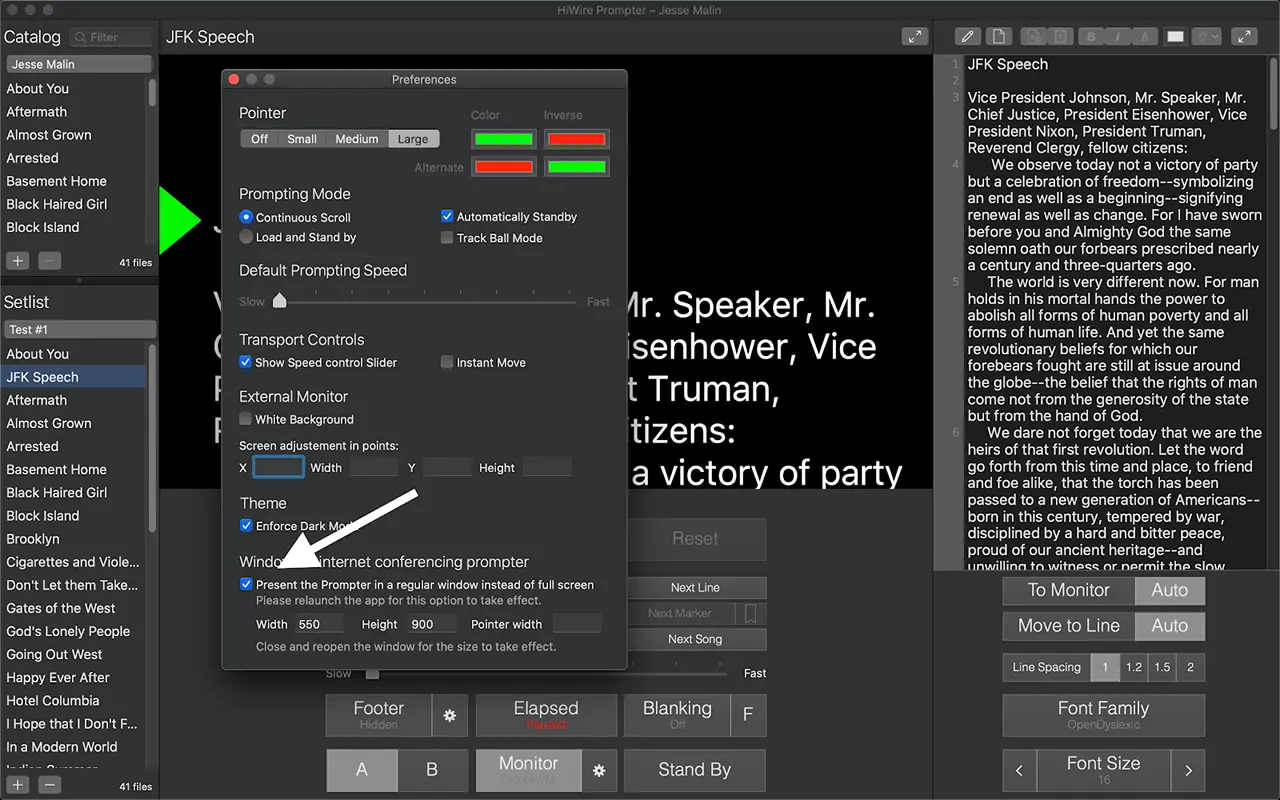The image size is (1280, 800).
Task: Open Footer settings gear icon
Action: 450,715
